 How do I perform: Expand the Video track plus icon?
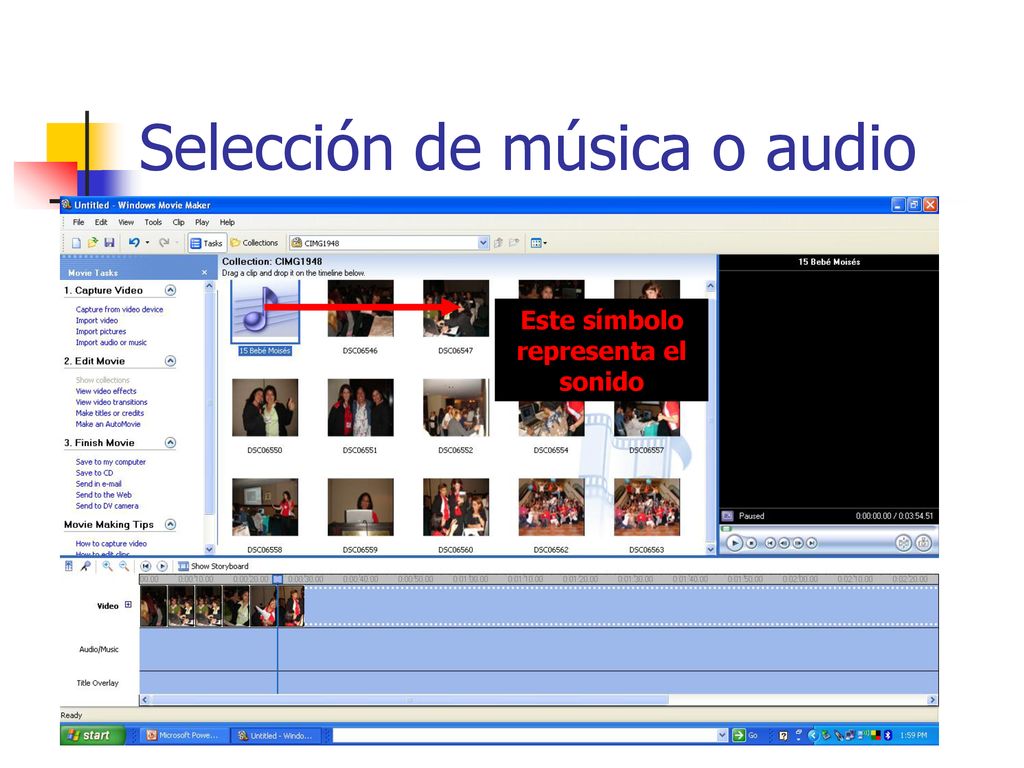coord(128,605)
